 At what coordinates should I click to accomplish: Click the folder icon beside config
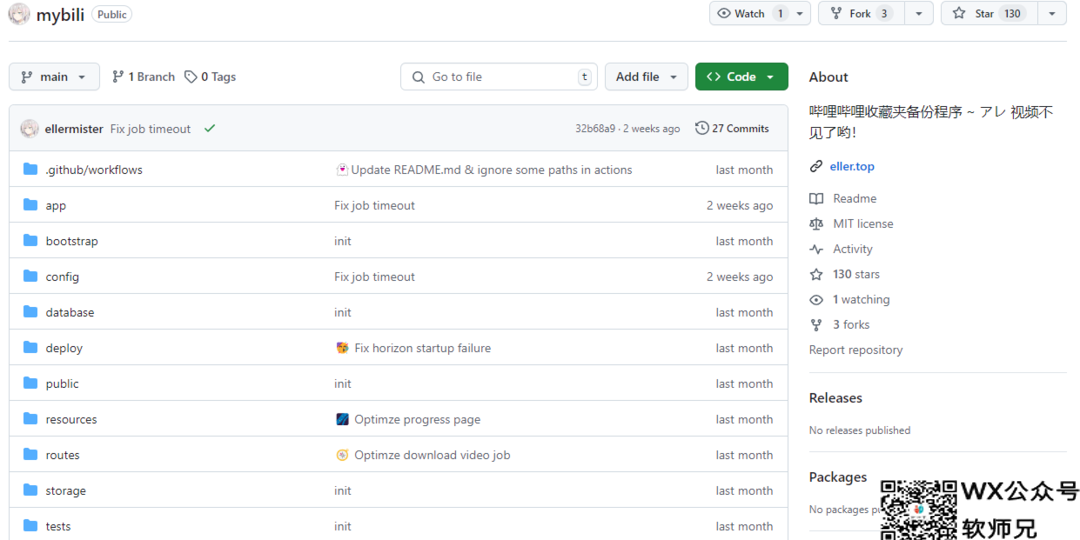coord(30,276)
